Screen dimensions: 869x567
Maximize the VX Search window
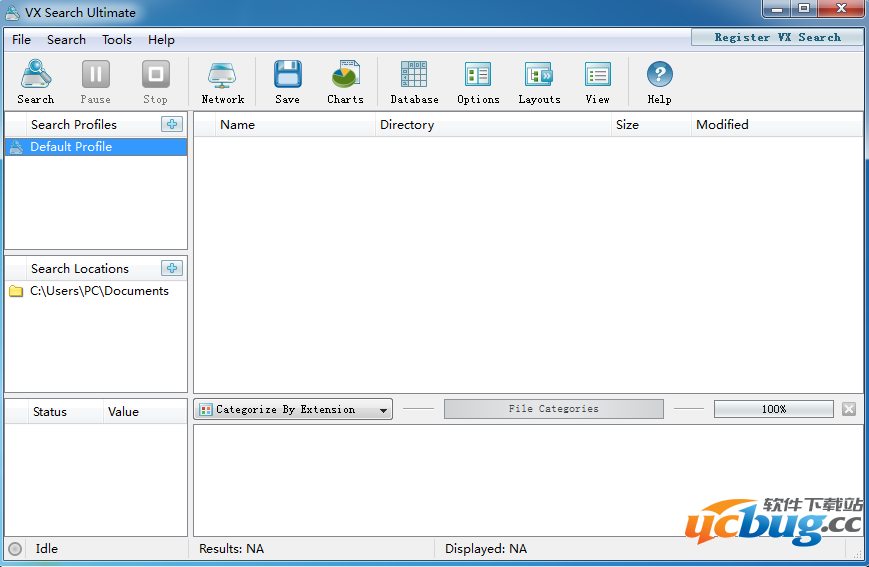pos(804,9)
